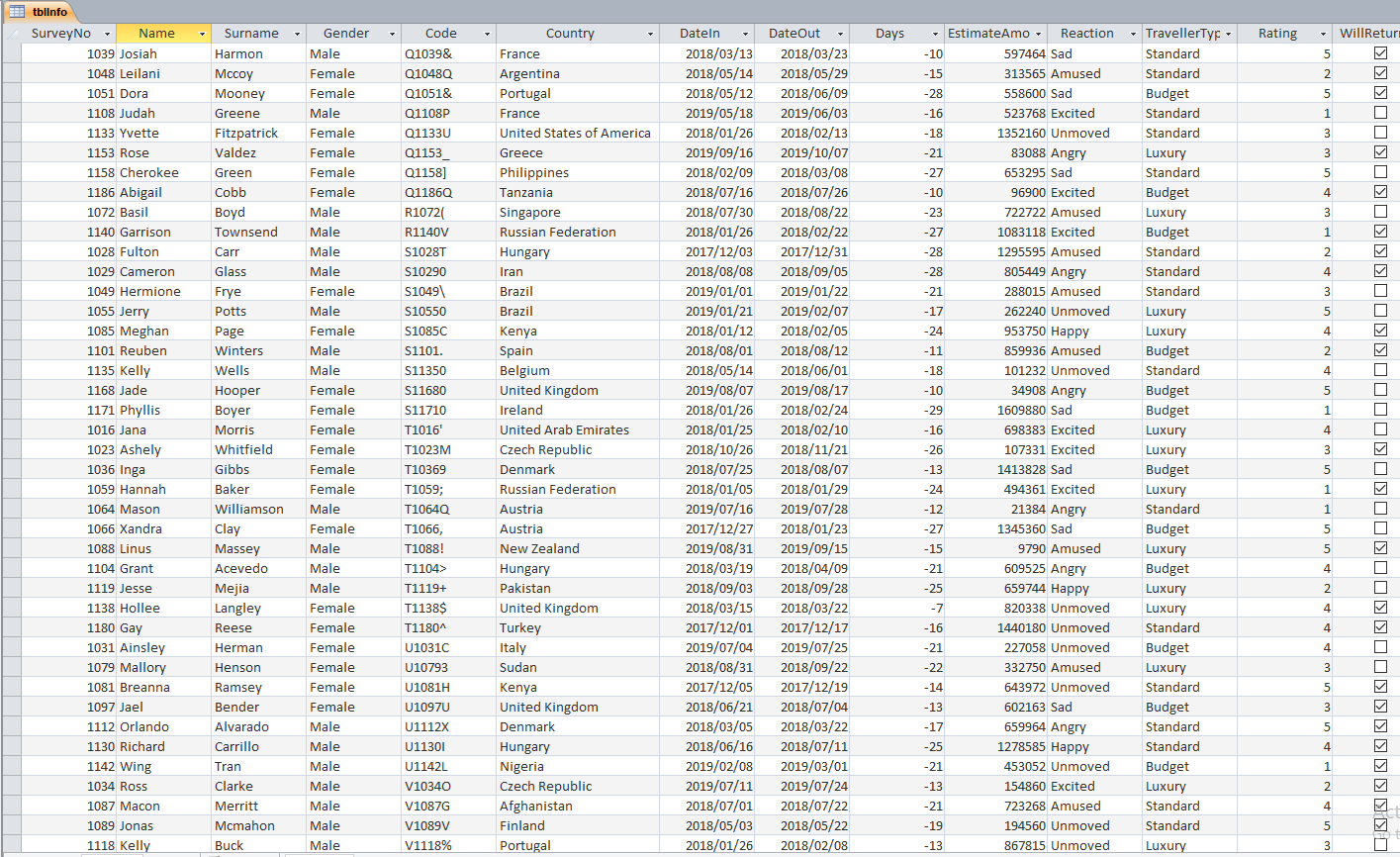The image size is (1400, 857).
Task: Open the Gender column filter dropdown
Action: pyautogui.click(x=392, y=34)
